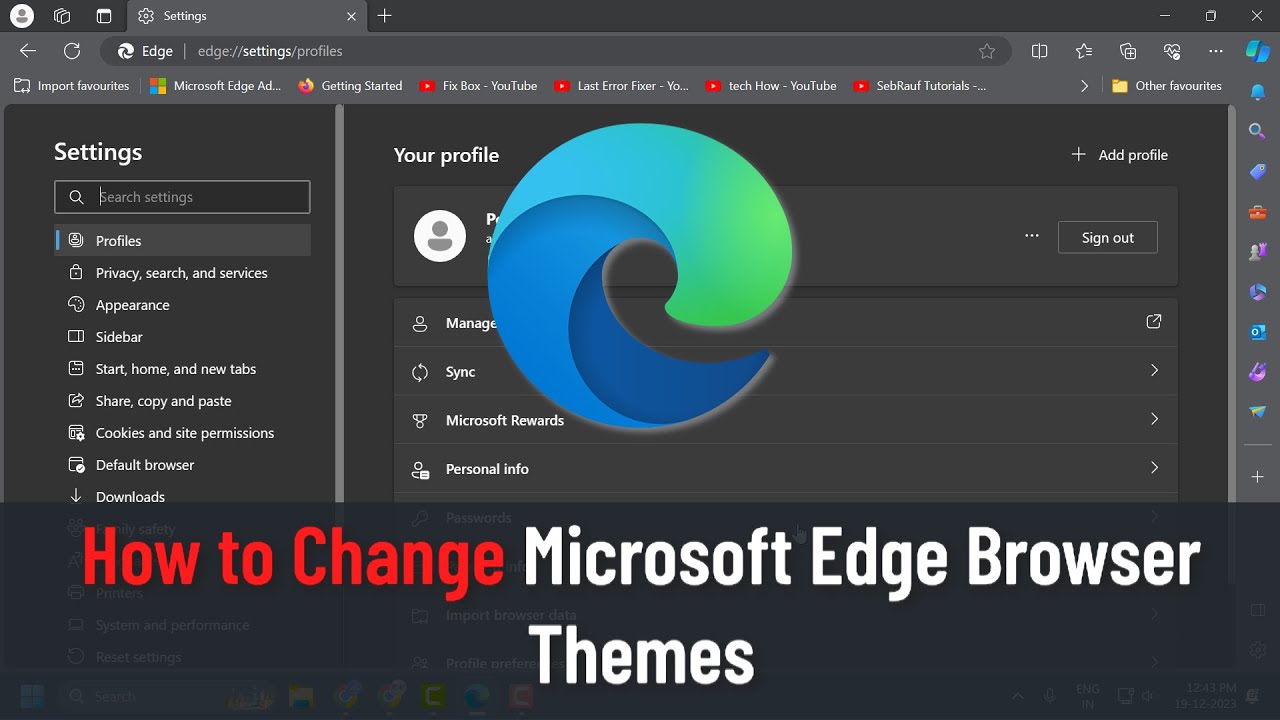Open Import favourites bookmark
The width and height of the screenshot is (1280, 720).
click(x=72, y=86)
